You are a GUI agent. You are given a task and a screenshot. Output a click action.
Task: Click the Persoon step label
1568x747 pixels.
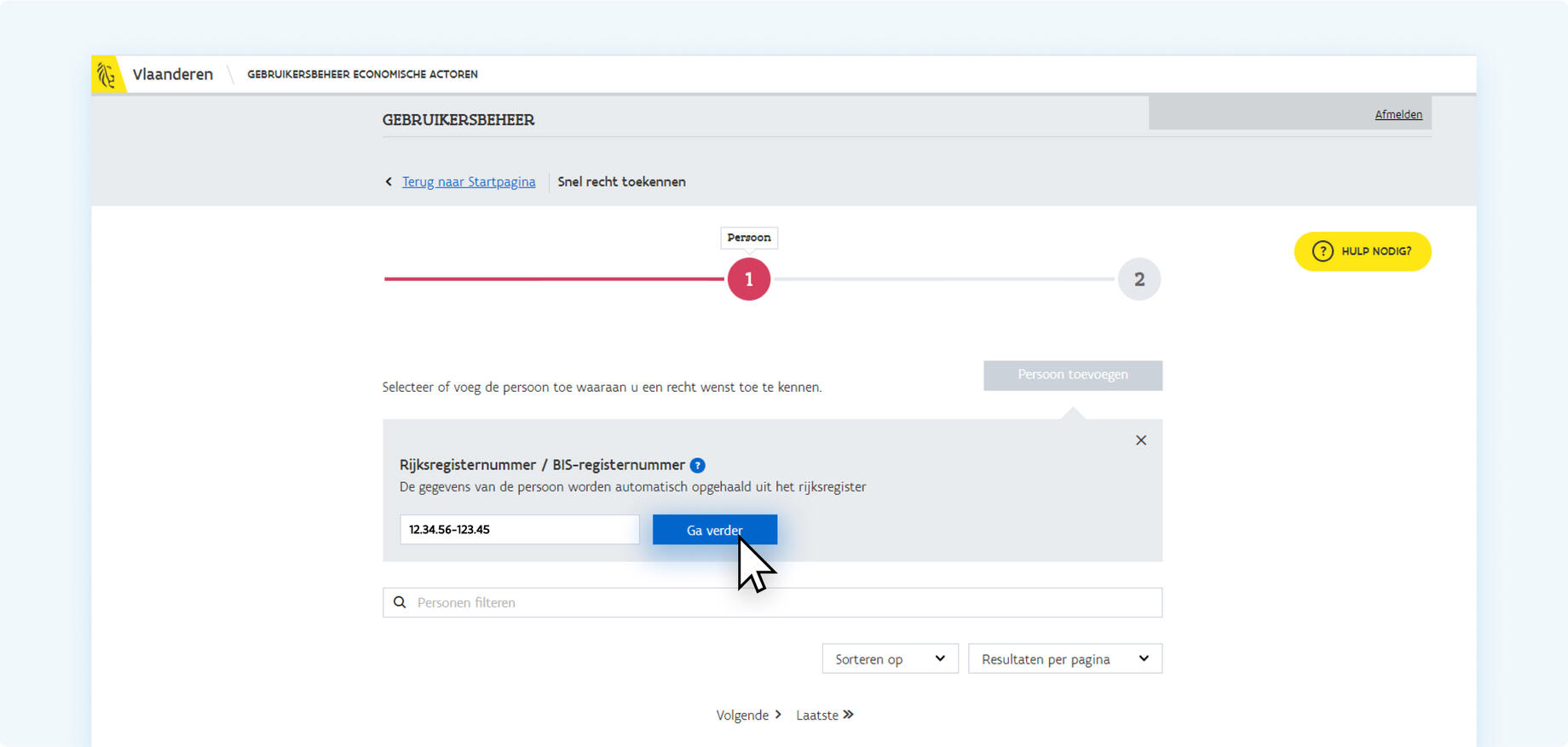749,238
